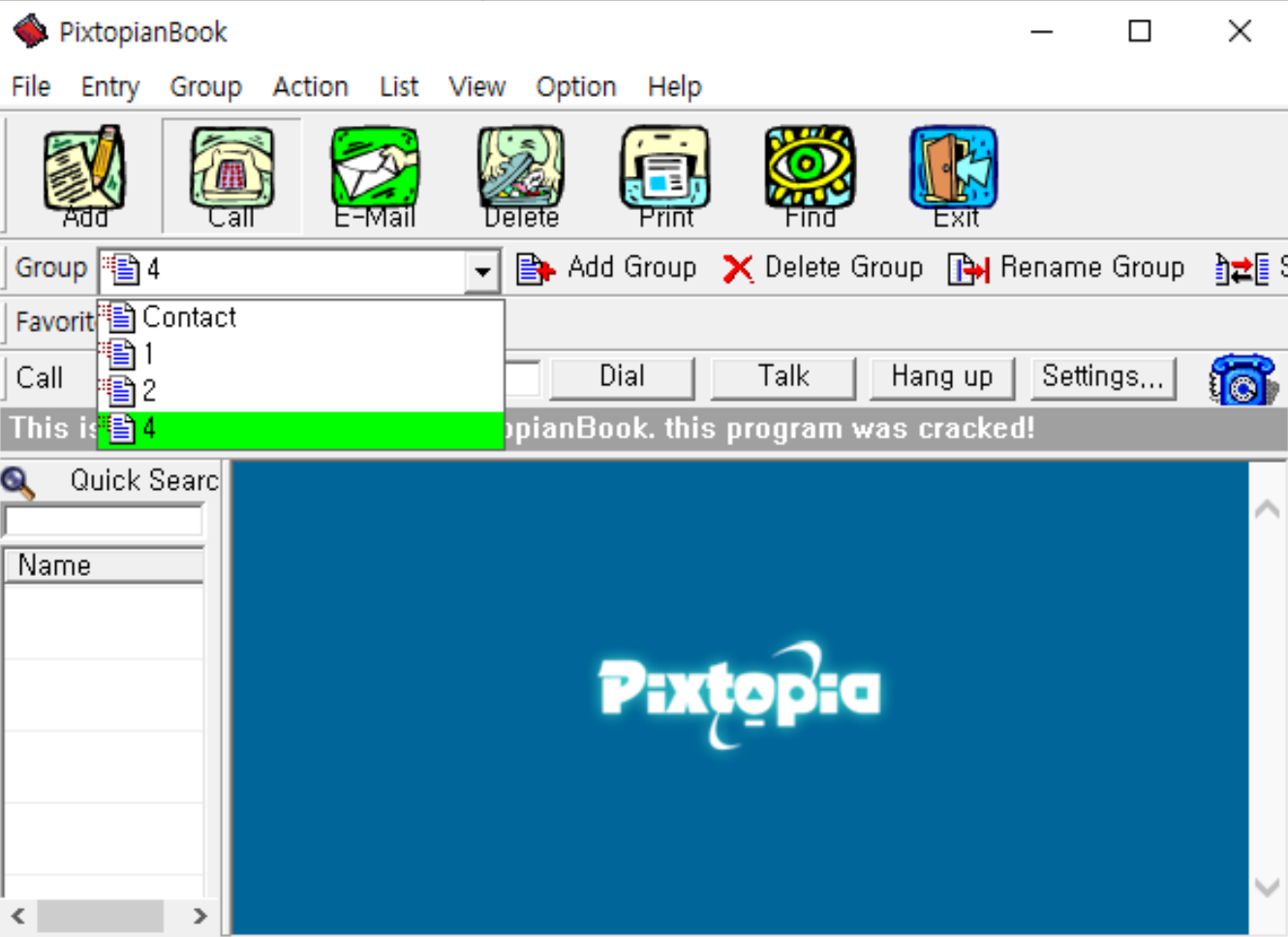
Task: Click the sort groups icon after Rename Group
Action: coord(1242,268)
